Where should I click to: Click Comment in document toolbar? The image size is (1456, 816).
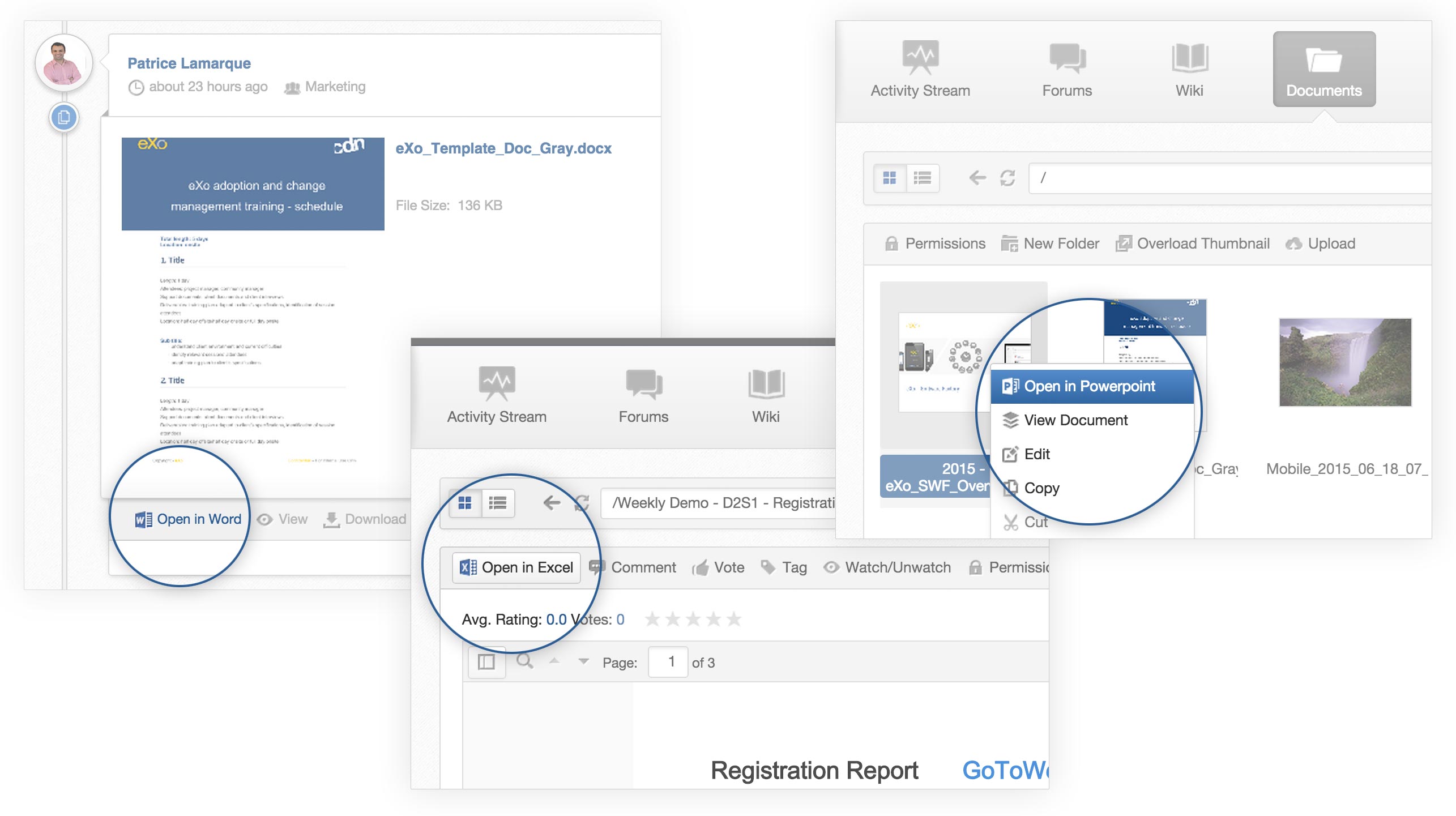click(x=633, y=567)
